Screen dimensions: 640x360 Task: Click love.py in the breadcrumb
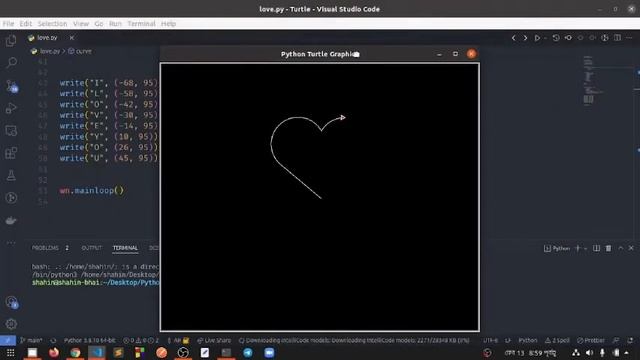(x=50, y=51)
